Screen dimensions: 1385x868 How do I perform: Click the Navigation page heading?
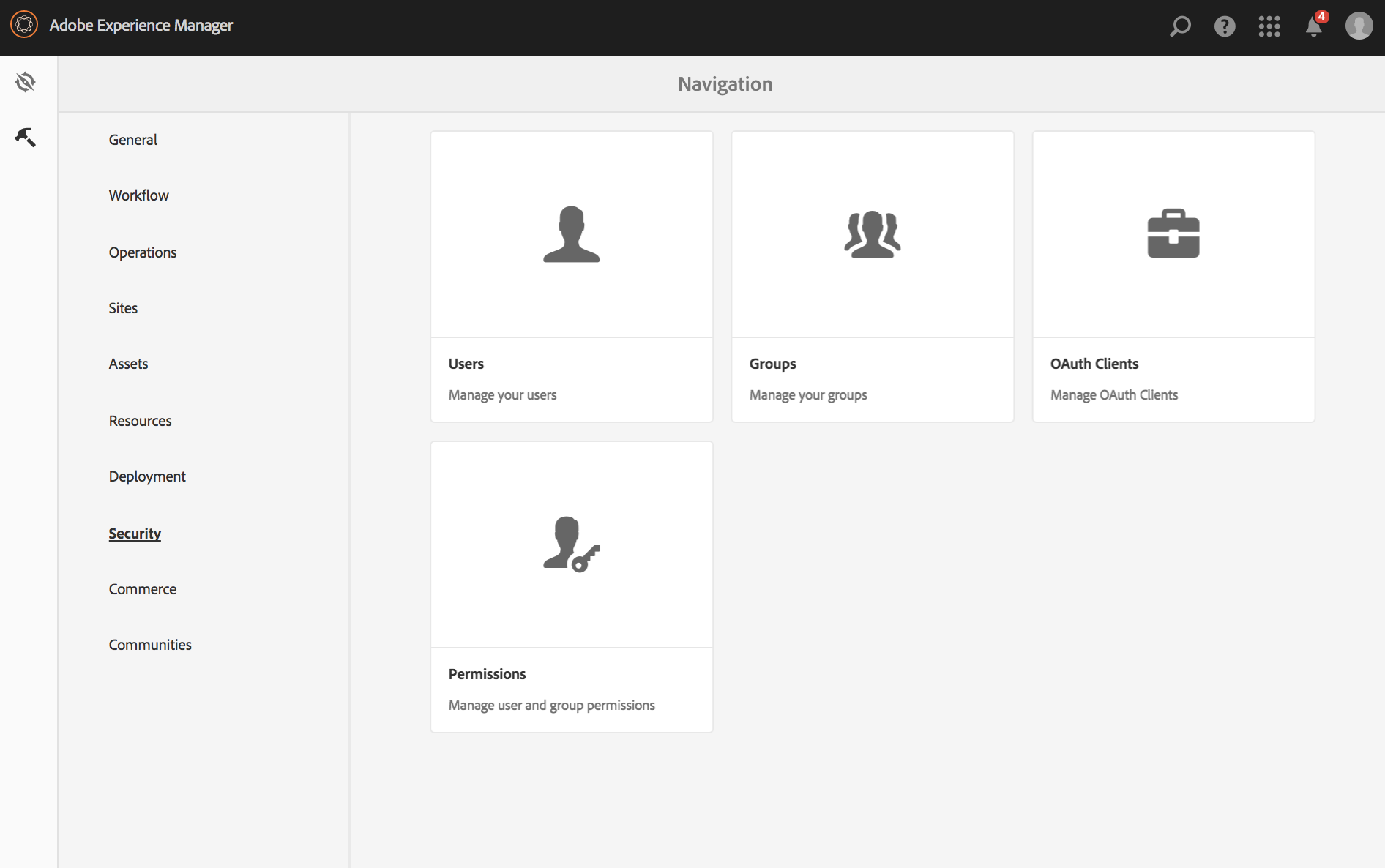(725, 84)
